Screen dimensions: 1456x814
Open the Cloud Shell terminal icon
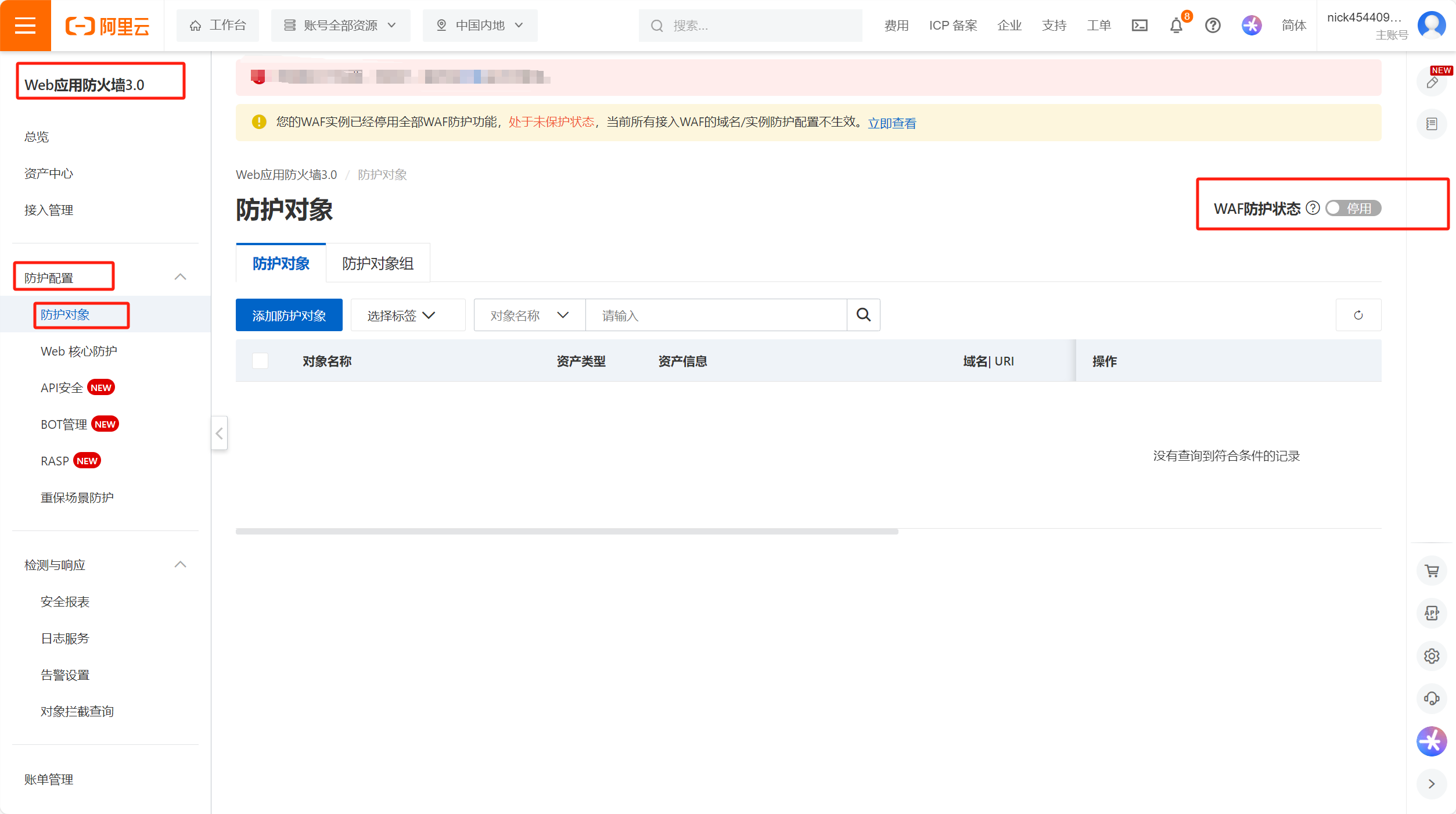click(1139, 26)
